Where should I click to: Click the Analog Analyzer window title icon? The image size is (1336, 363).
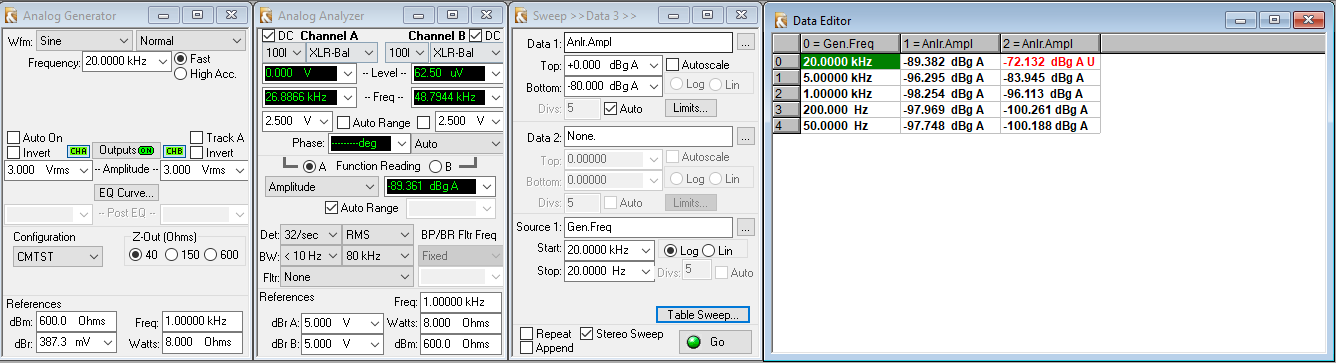(268, 16)
